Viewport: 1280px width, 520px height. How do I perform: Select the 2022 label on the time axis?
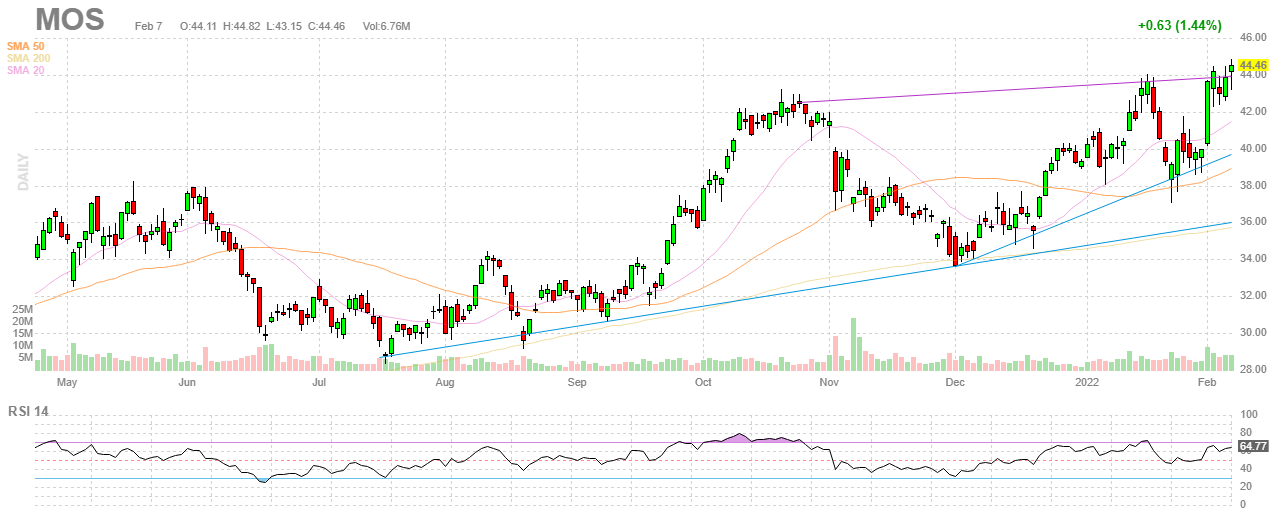(x=1088, y=383)
